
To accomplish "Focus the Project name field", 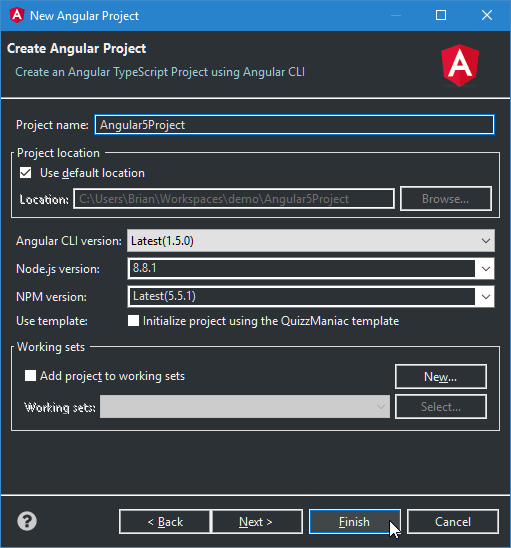I will point(294,124).
